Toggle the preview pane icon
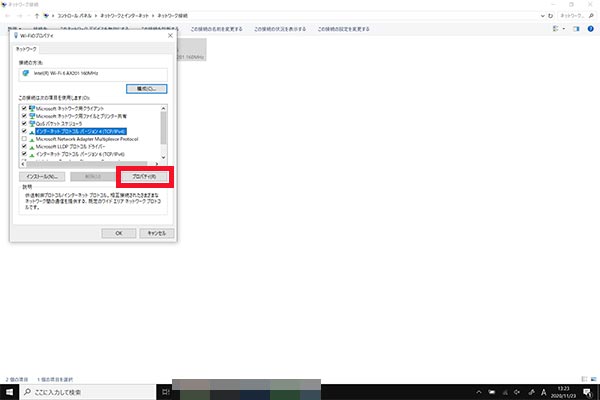 (x=575, y=29)
